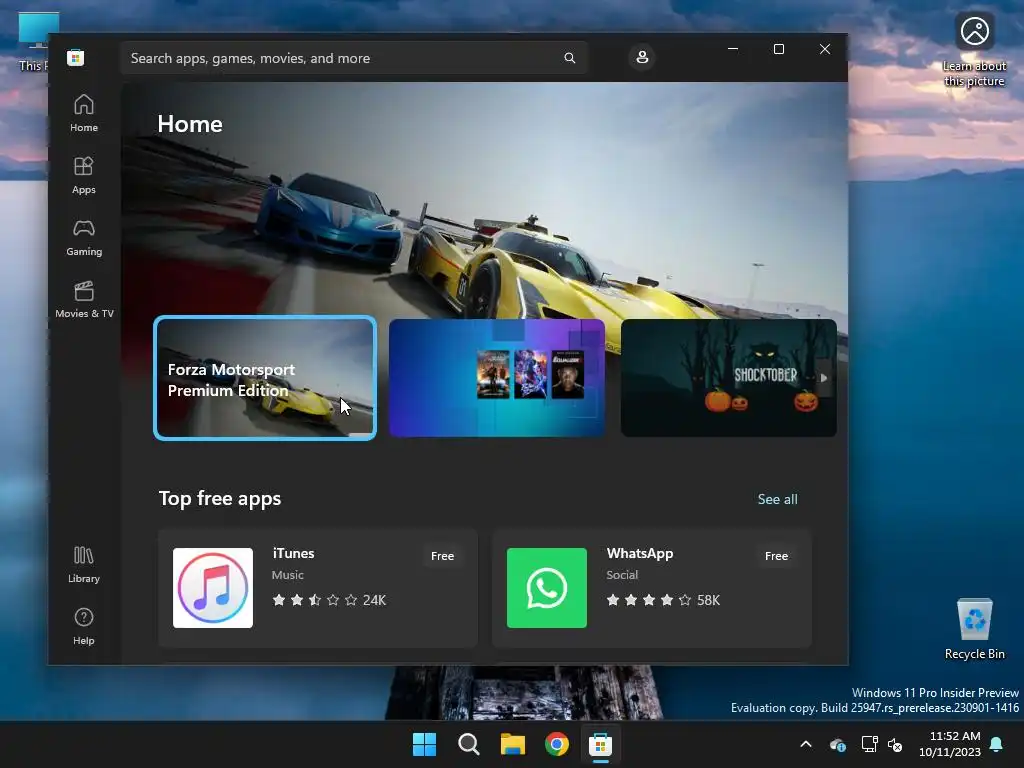Show hidden system tray icons

click(806, 744)
